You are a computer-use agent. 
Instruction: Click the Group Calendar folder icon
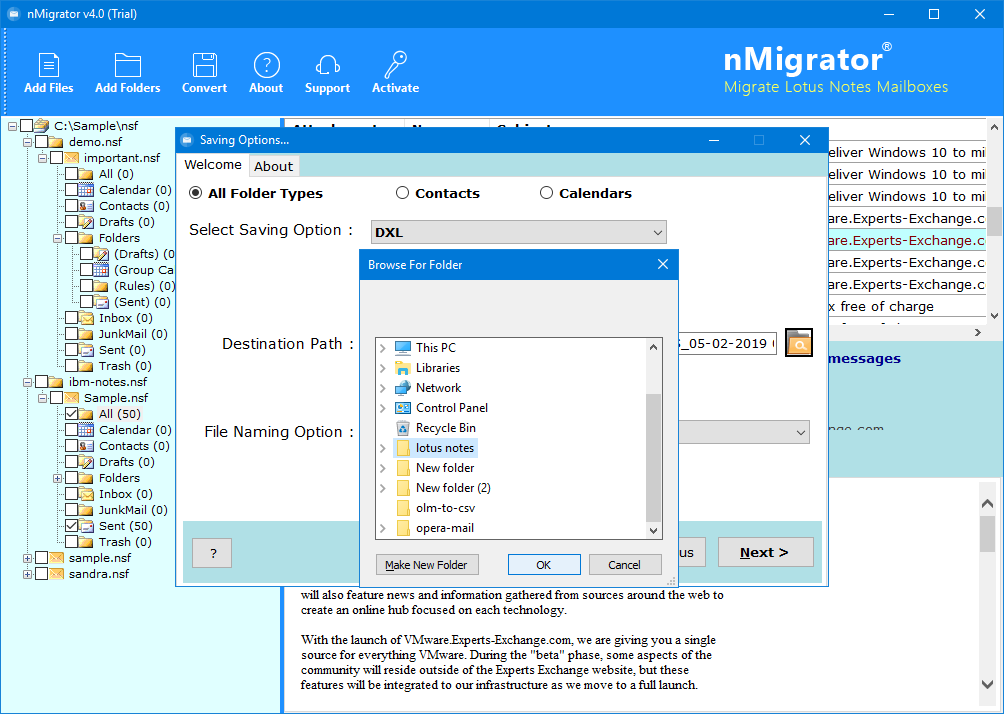(101, 270)
